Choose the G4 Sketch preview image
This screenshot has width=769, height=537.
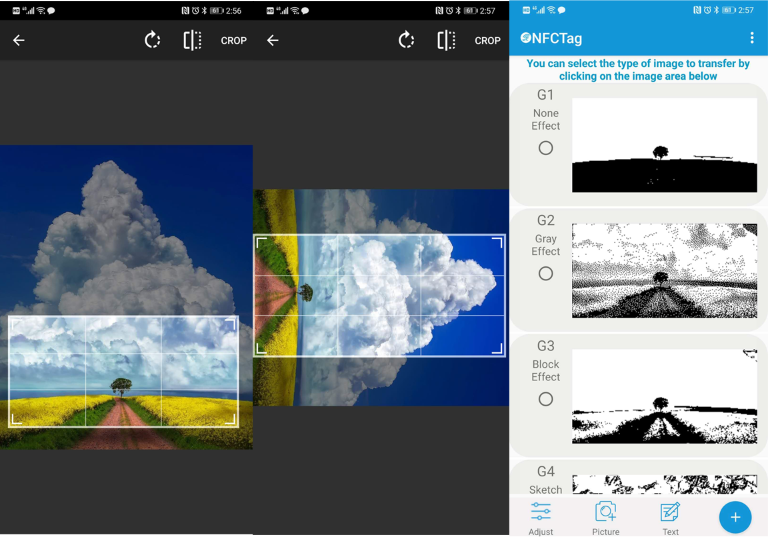coord(665,484)
